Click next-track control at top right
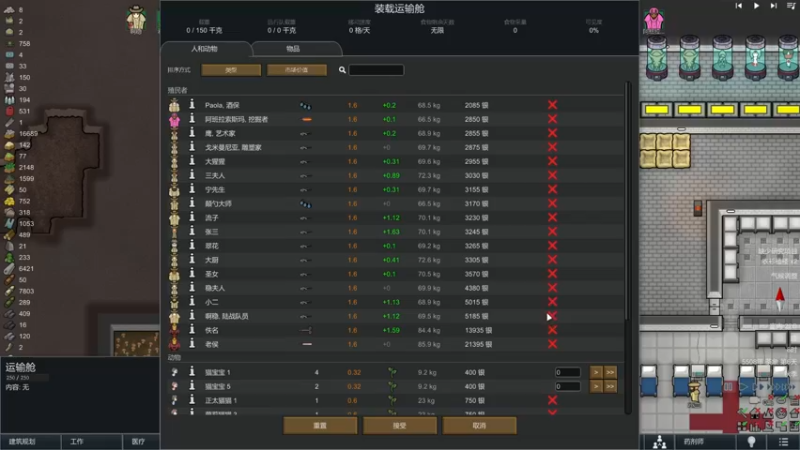 coord(773,6)
